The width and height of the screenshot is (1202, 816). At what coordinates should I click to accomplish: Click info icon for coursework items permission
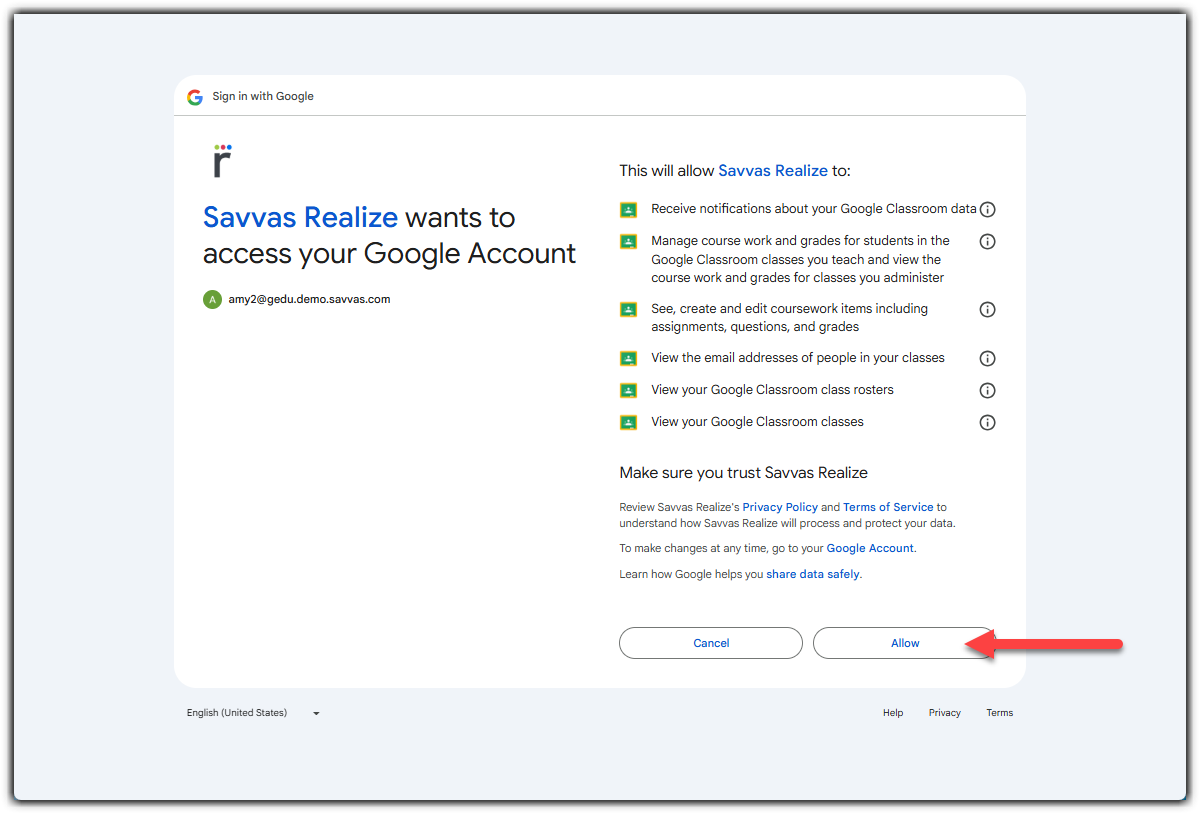pos(987,310)
